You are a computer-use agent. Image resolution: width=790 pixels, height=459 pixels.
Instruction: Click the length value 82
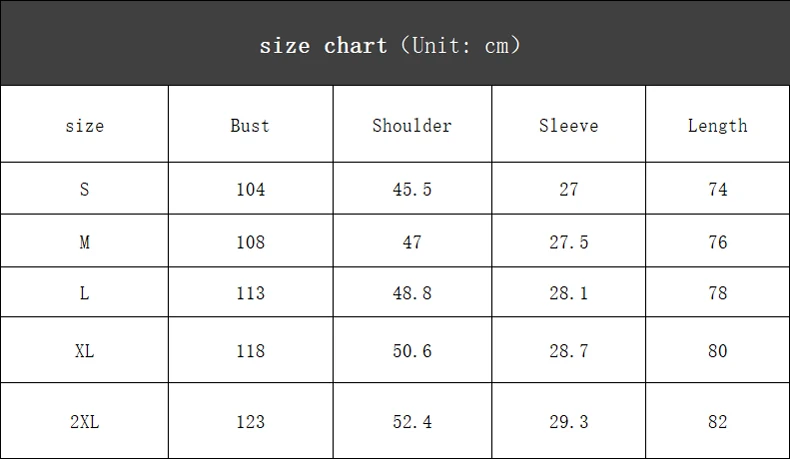(717, 422)
